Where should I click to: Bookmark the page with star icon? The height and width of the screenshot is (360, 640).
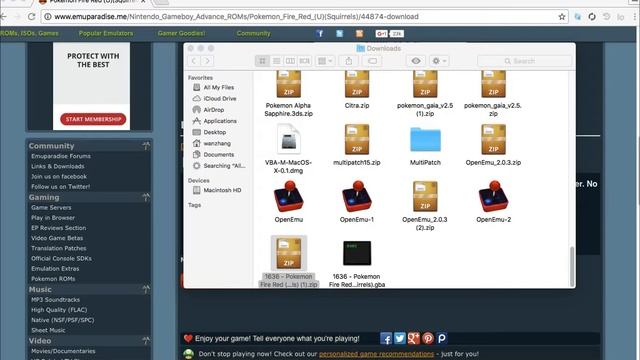click(562, 17)
